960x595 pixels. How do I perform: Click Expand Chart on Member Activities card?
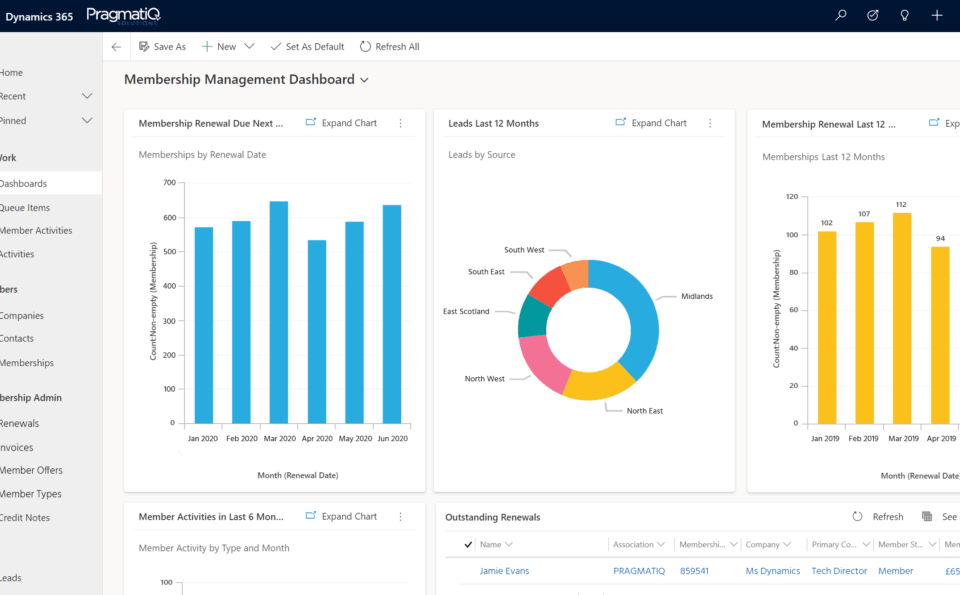[341, 517]
